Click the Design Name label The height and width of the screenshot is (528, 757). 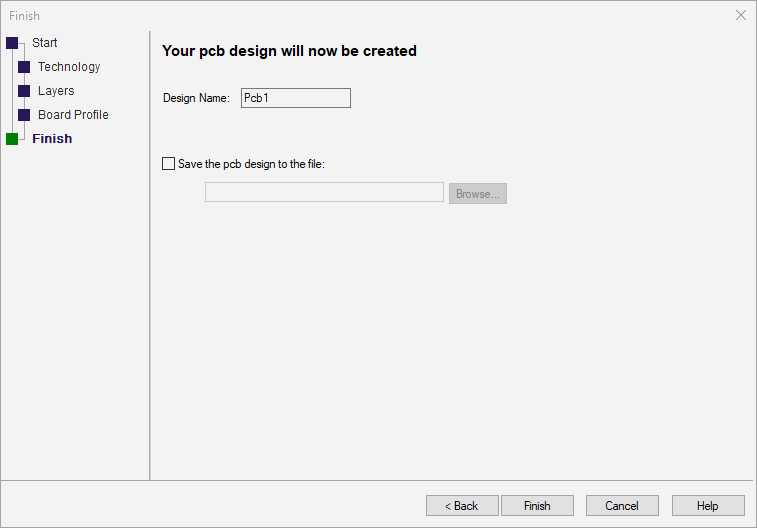click(x=196, y=98)
